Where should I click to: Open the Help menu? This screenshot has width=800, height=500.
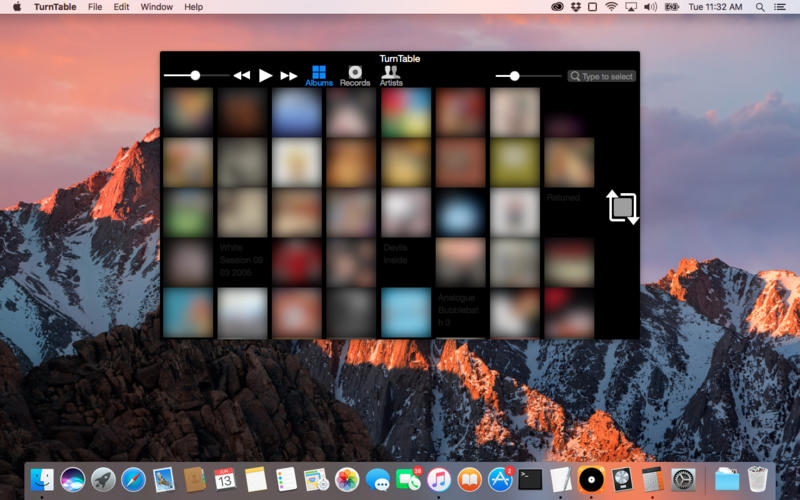pos(193,7)
